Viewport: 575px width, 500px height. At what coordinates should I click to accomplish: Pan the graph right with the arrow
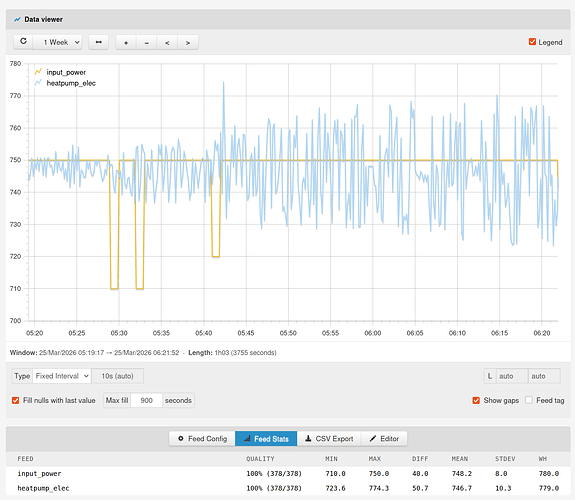coord(188,43)
